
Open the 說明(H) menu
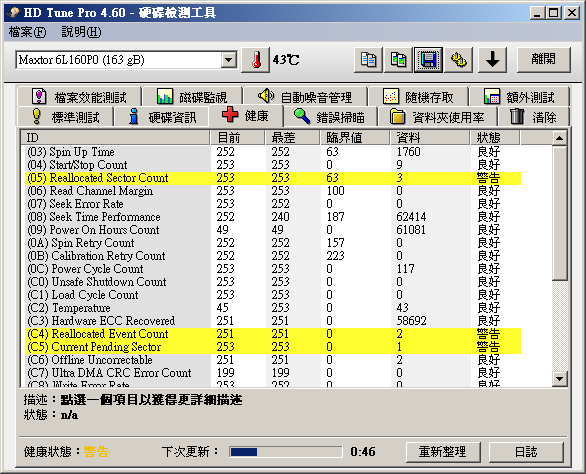point(81,32)
